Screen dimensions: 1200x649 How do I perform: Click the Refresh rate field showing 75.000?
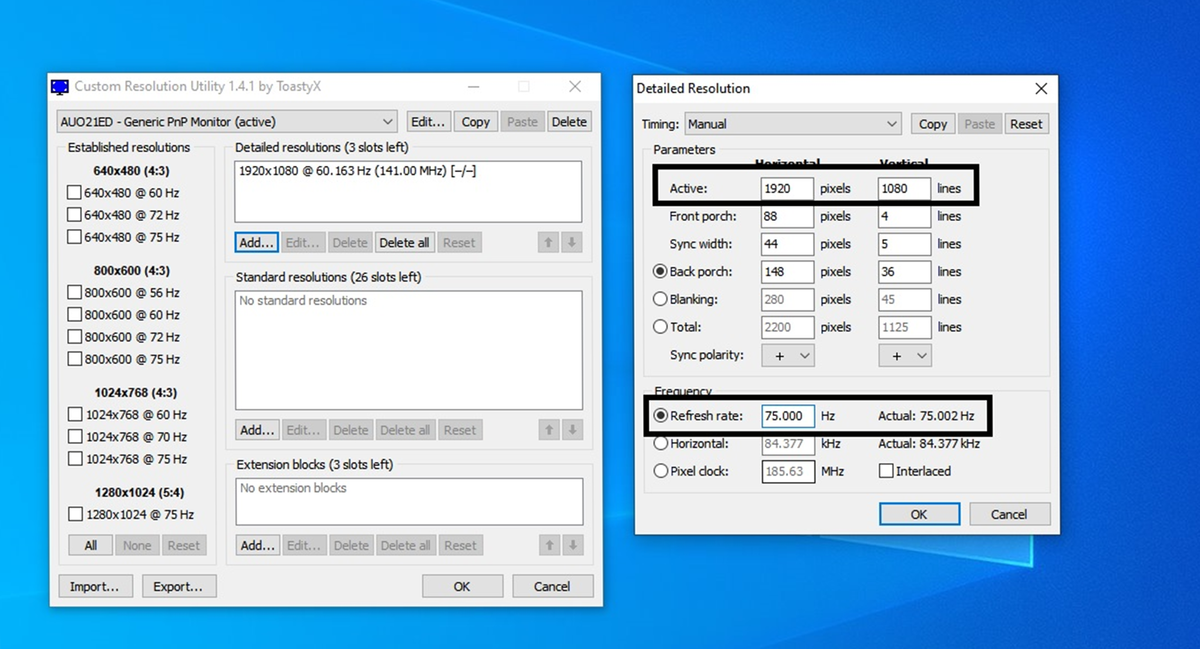[x=788, y=416]
